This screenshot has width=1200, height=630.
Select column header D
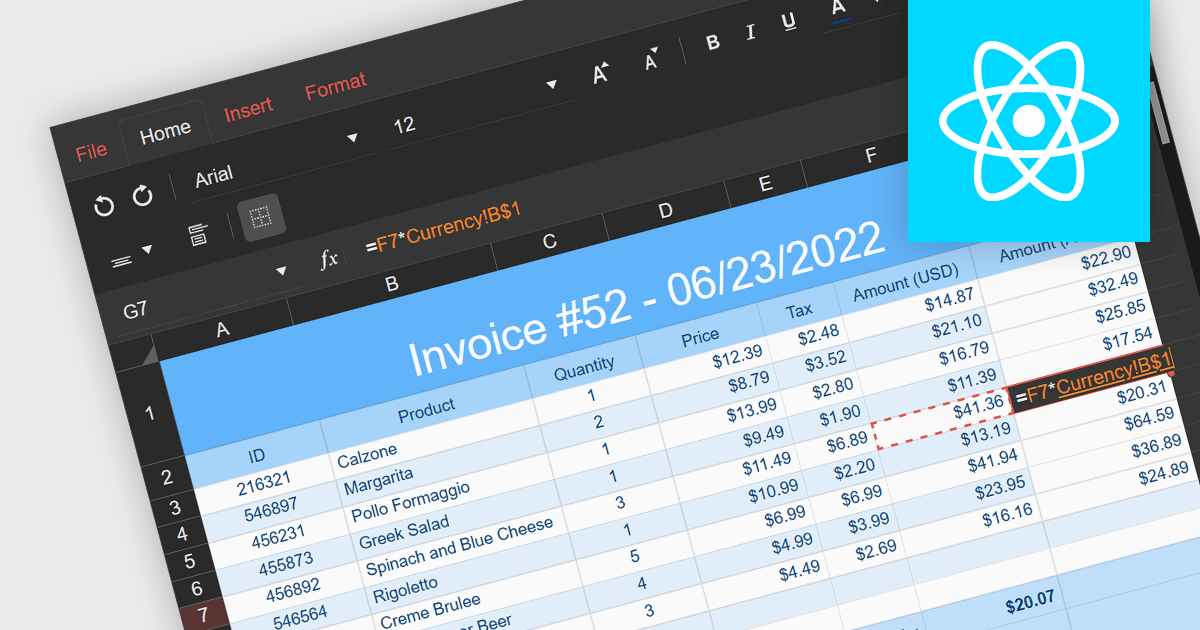coord(666,211)
